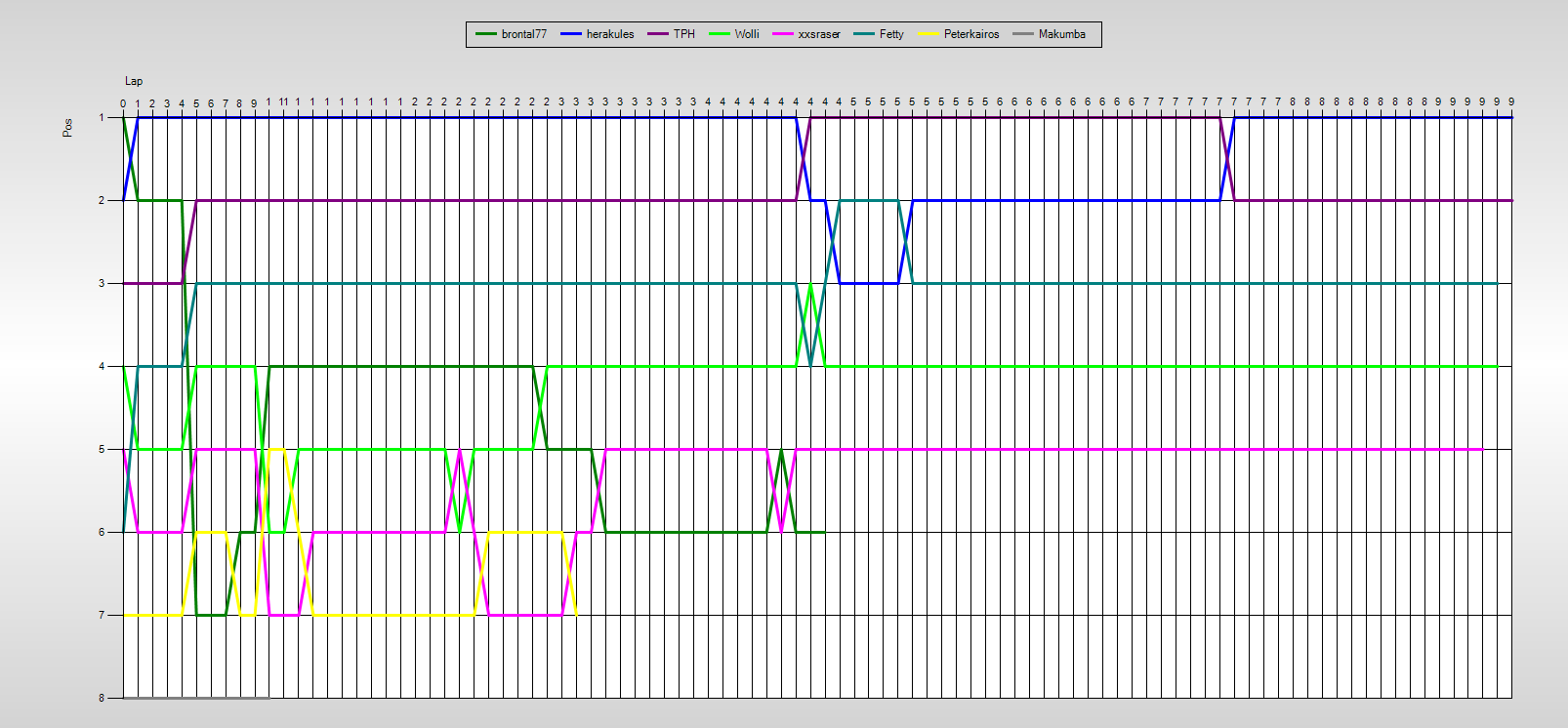This screenshot has height=728, width=1568.
Task: Click the Pos axis title
Action: coord(67,128)
